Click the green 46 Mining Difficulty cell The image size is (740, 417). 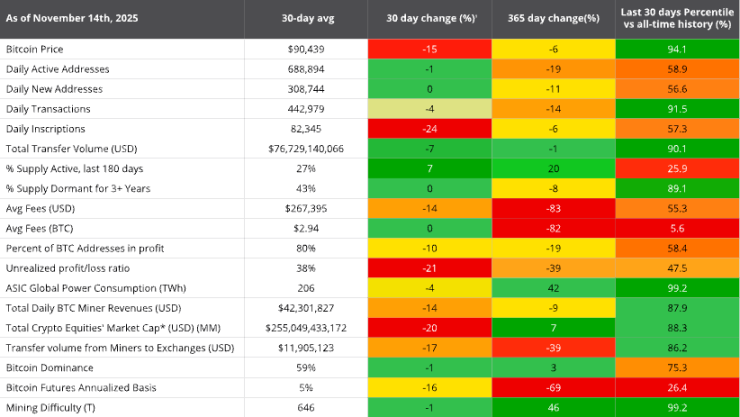(552, 407)
